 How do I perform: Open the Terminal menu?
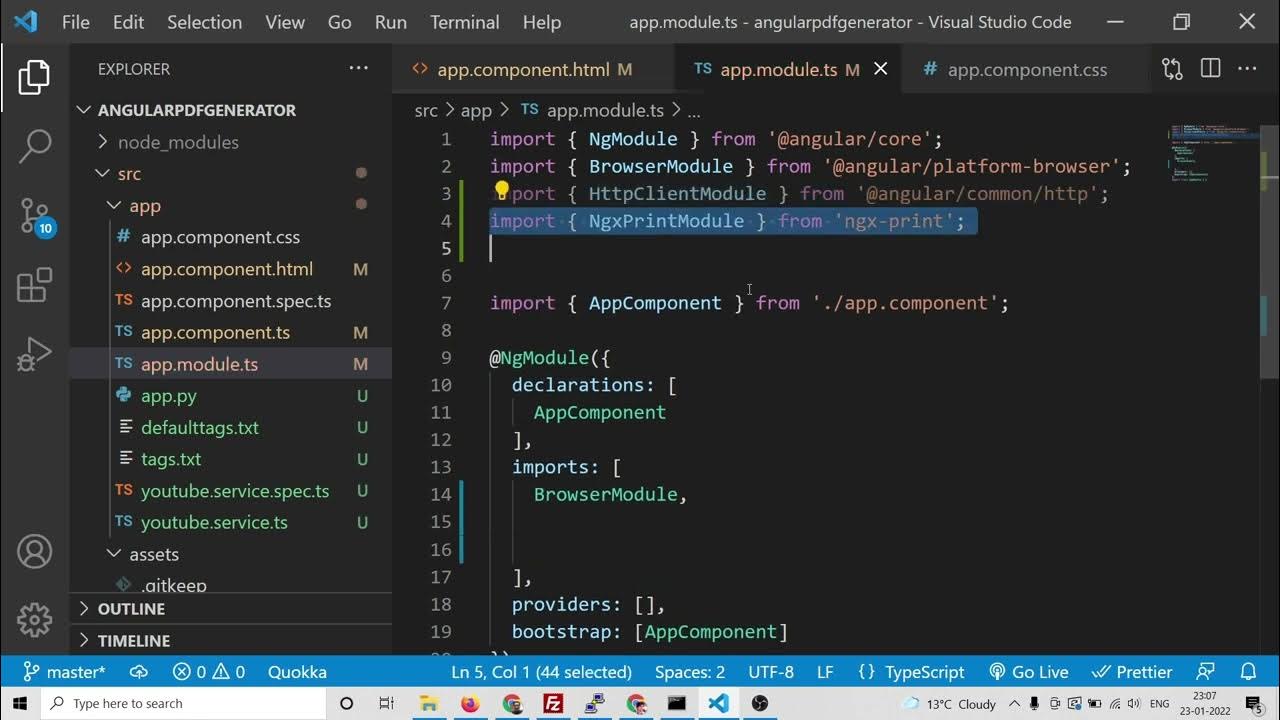(464, 22)
